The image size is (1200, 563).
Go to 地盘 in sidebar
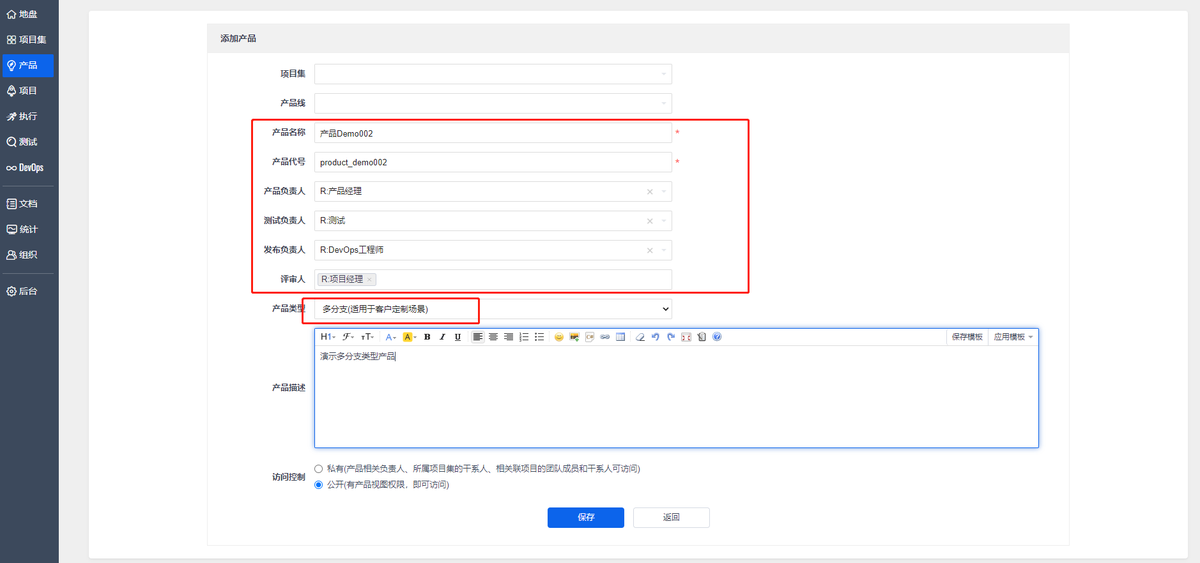(27, 14)
